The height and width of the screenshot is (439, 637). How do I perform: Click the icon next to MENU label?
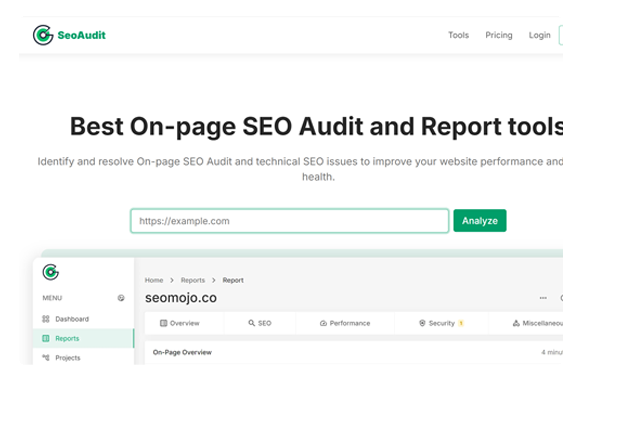click(x=121, y=298)
